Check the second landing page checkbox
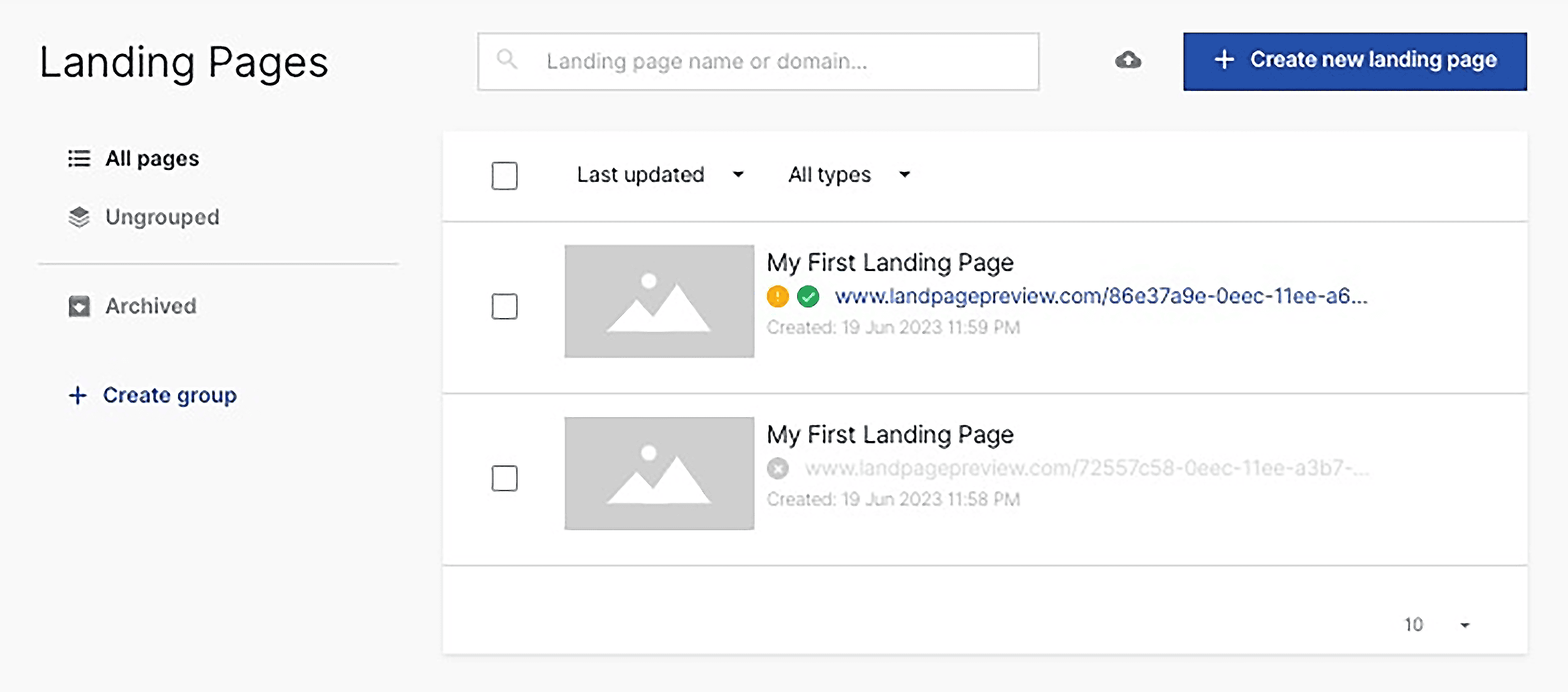Viewport: 1568px width, 692px height. [x=504, y=478]
